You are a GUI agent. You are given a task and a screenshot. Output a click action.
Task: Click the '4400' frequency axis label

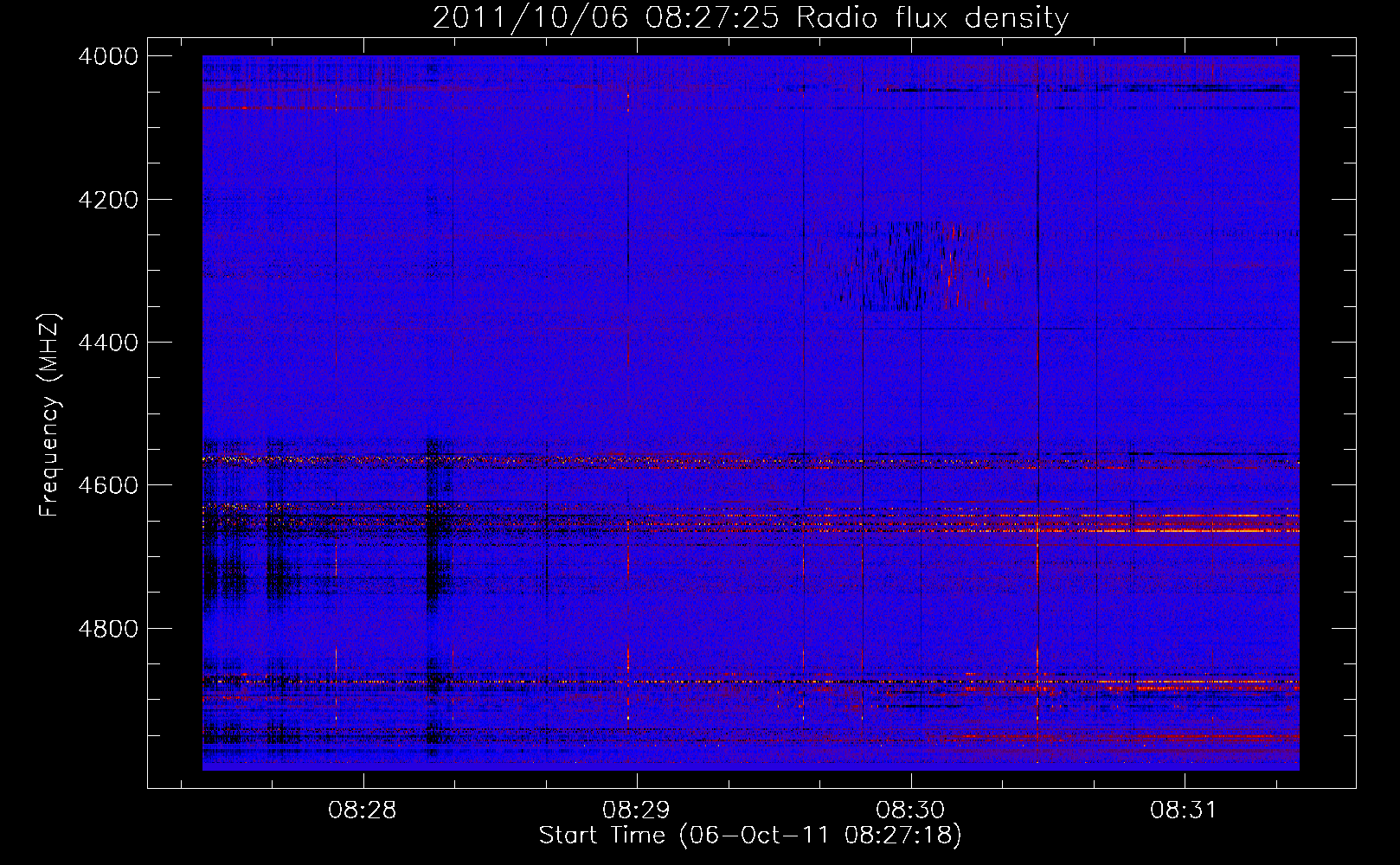pyautogui.click(x=108, y=343)
